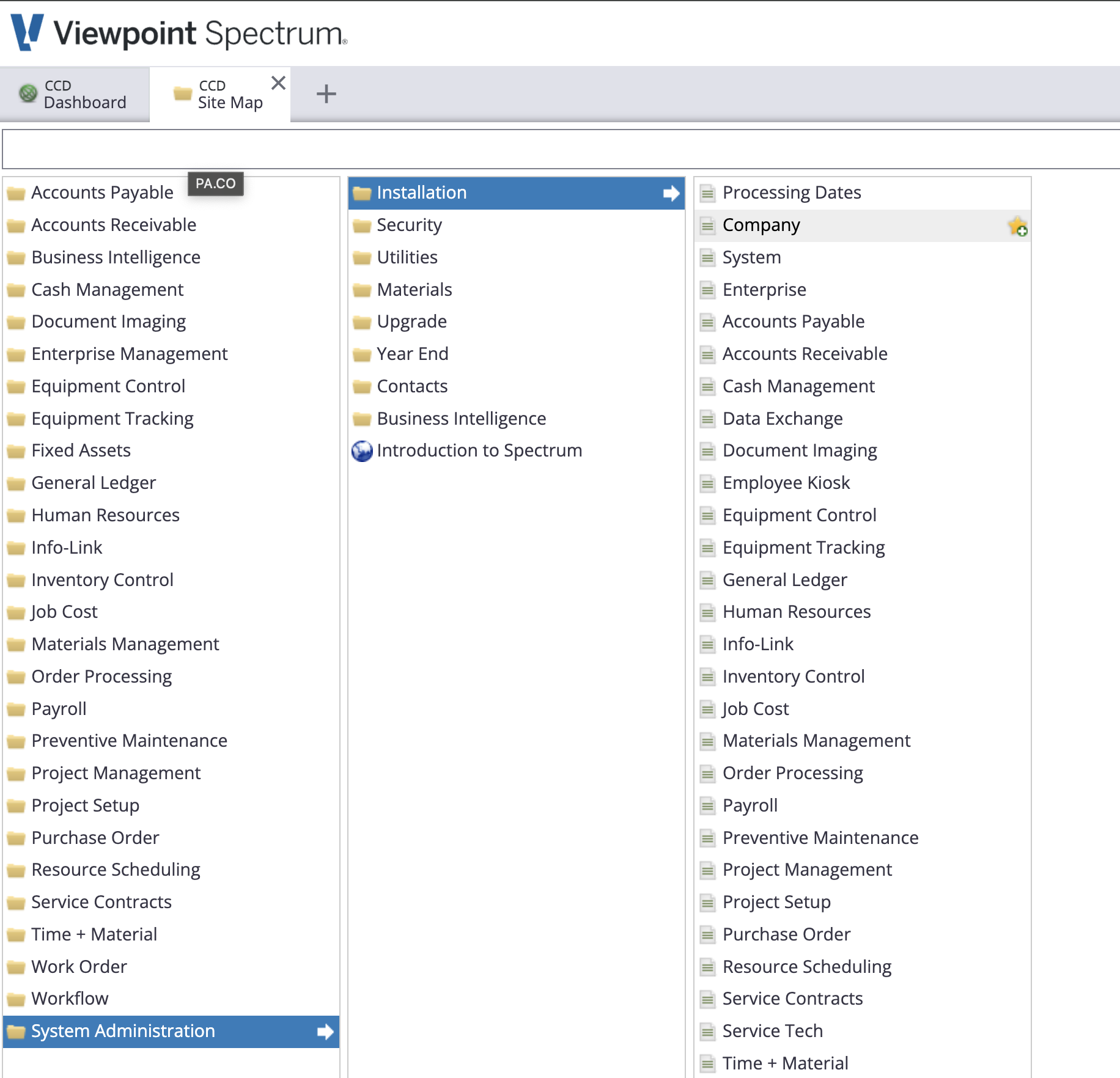Viewport: 1120px width, 1078px height.
Task: Click the Job Cost folder icon in modules list
Action: tap(16, 613)
